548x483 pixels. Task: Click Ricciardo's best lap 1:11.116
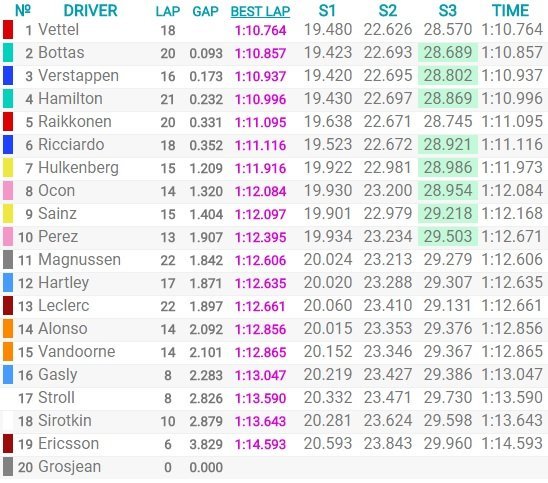coord(260,145)
